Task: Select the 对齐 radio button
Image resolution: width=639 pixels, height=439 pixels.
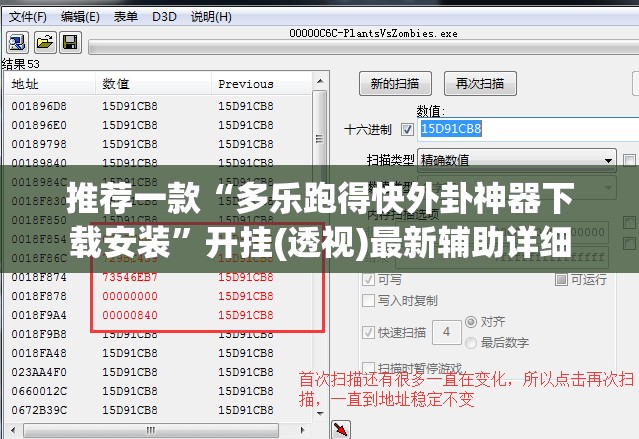Action: click(x=471, y=322)
